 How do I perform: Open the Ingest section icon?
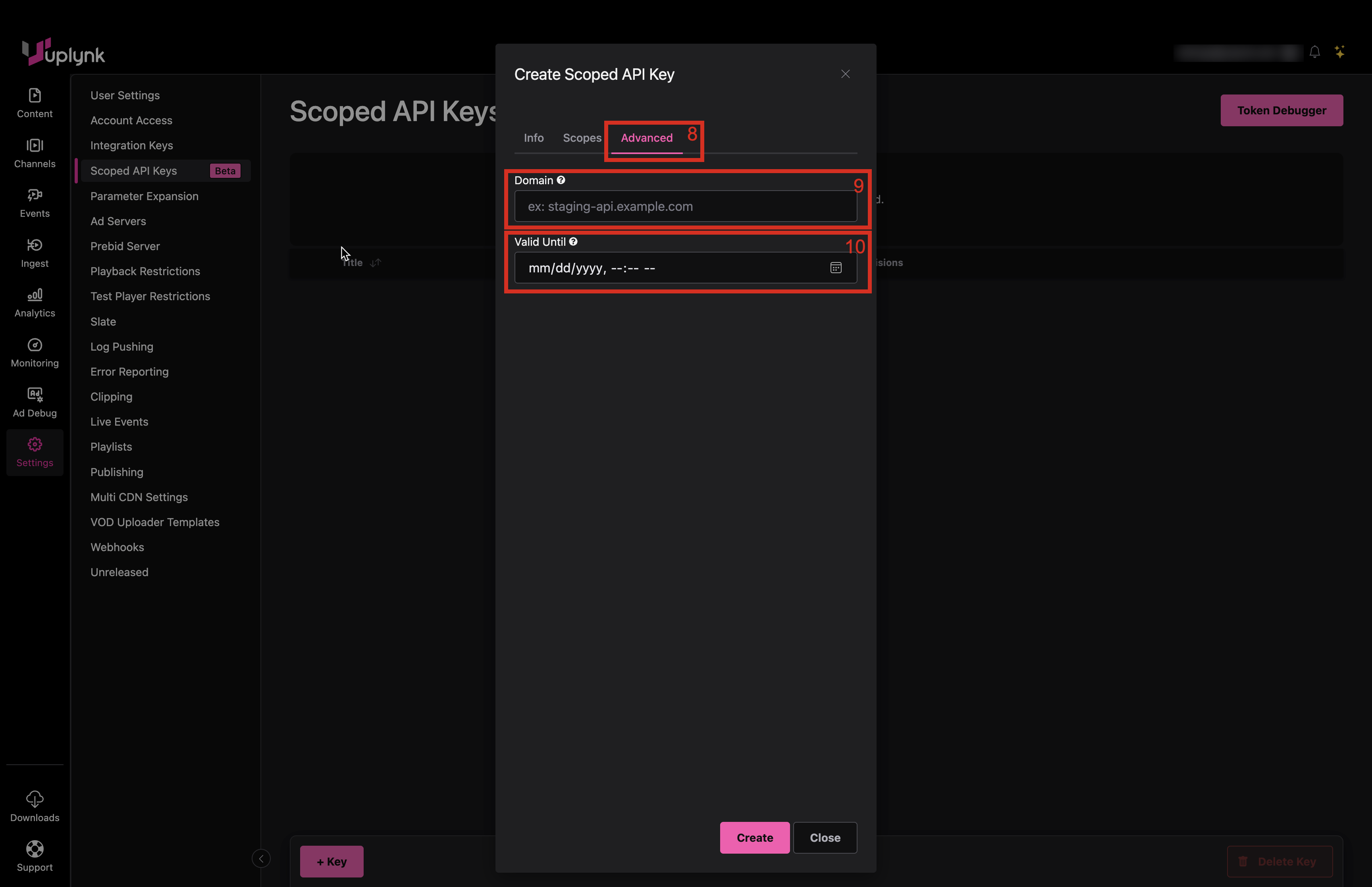point(35,245)
